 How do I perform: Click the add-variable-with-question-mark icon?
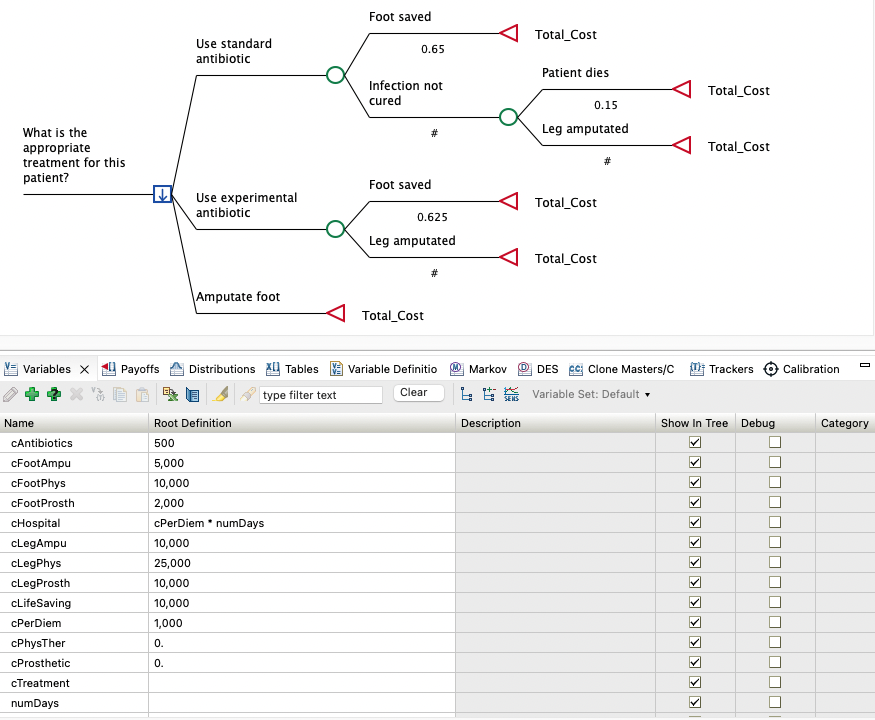[55, 393]
